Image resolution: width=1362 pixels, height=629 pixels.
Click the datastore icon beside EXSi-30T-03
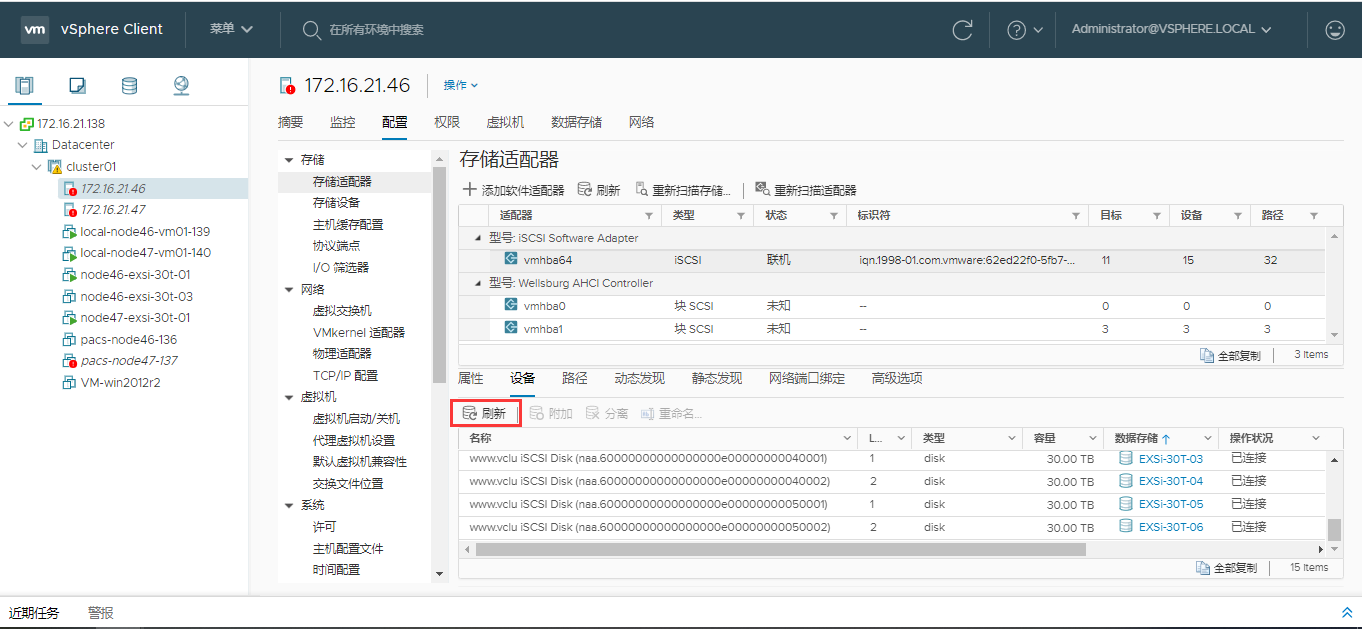(x=1126, y=458)
